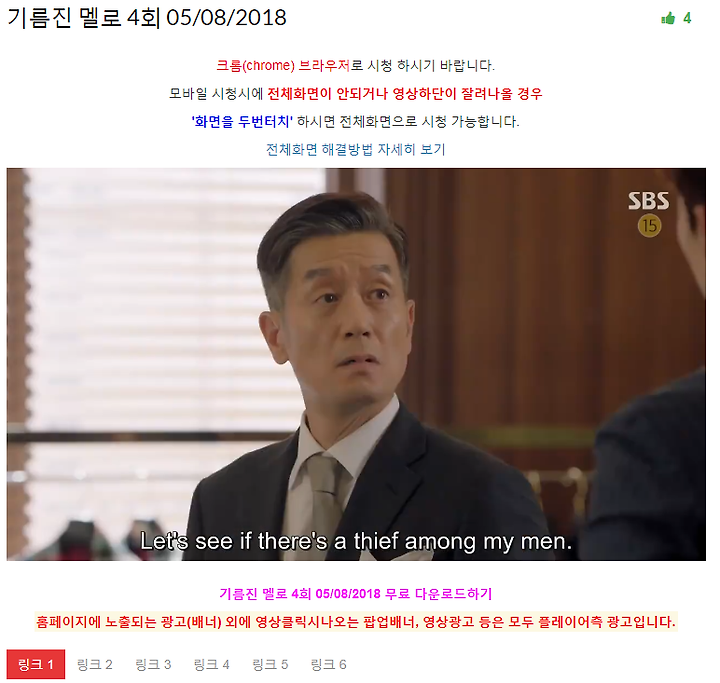Click the 15 age rating badge

tap(649, 226)
